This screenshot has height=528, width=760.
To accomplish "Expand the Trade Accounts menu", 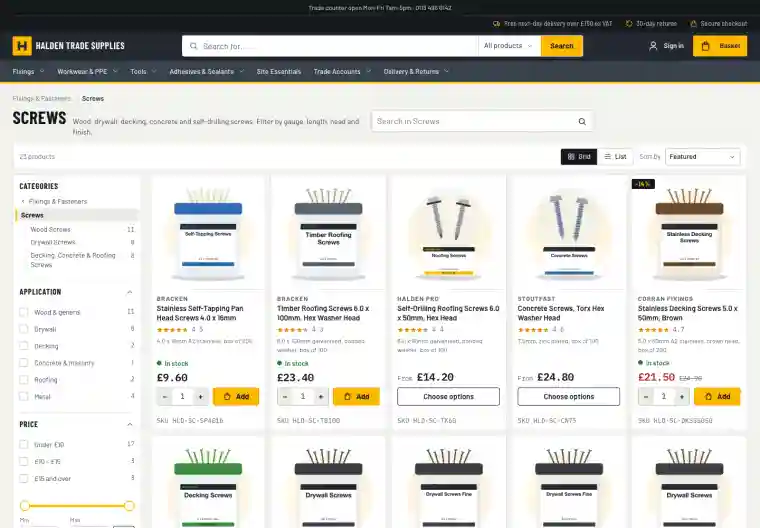I will [342, 71].
